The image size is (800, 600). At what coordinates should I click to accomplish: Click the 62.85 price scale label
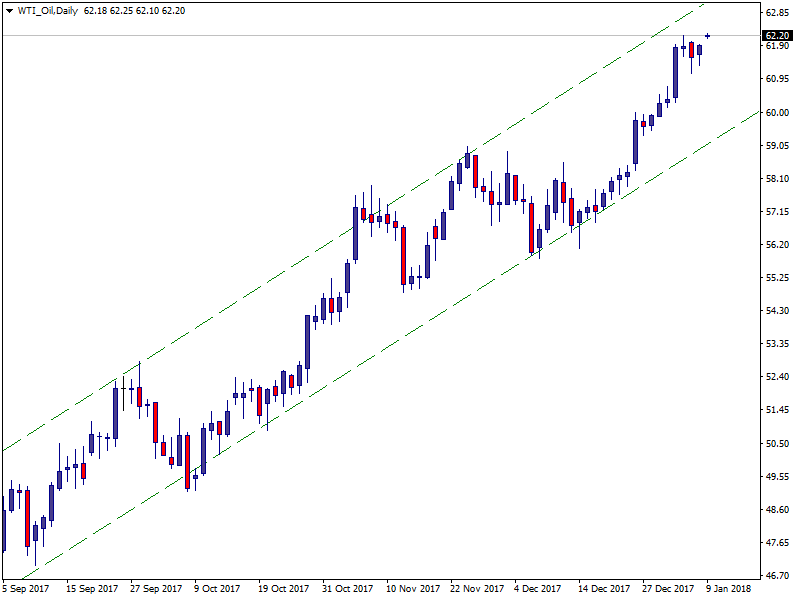pos(778,13)
